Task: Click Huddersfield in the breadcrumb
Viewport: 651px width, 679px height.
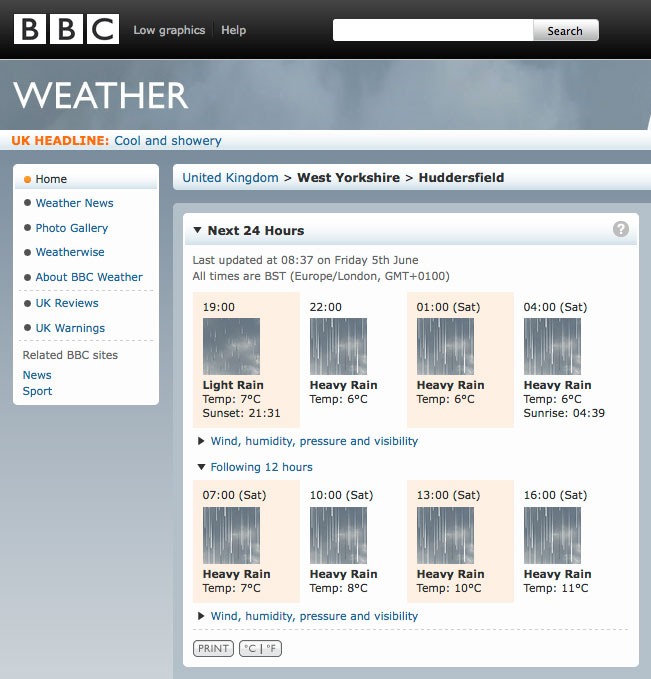Action: pyautogui.click(x=461, y=178)
